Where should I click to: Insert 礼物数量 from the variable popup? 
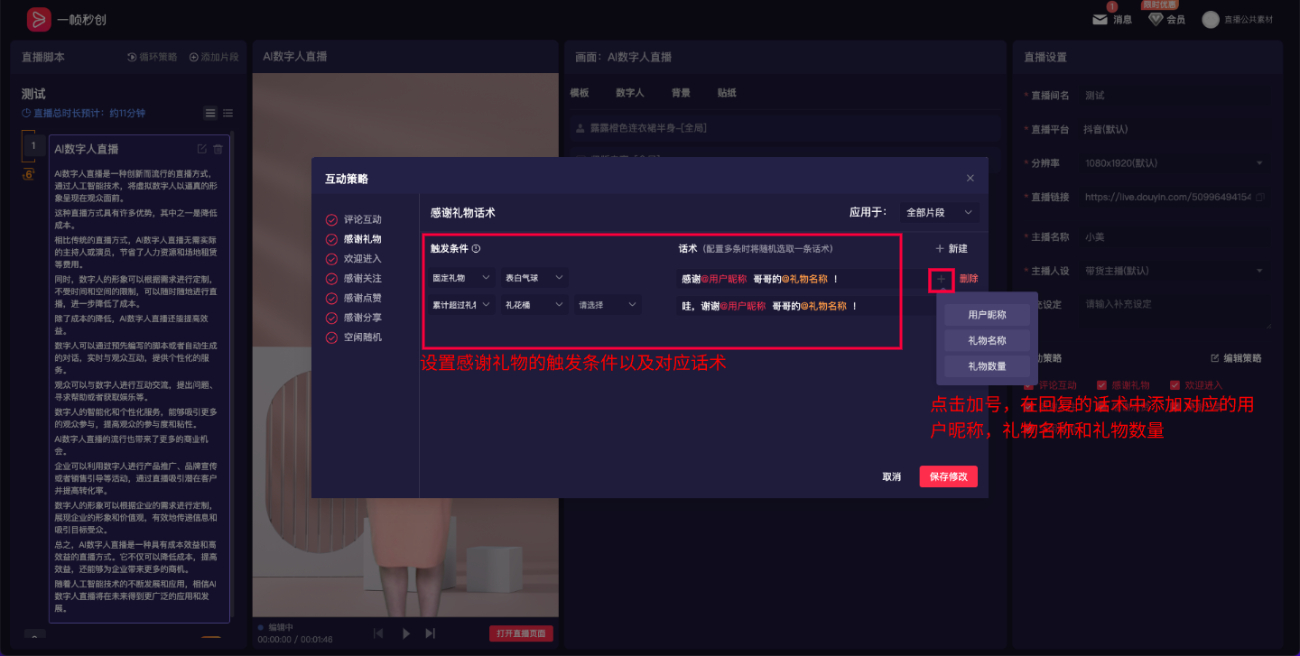tap(987, 367)
